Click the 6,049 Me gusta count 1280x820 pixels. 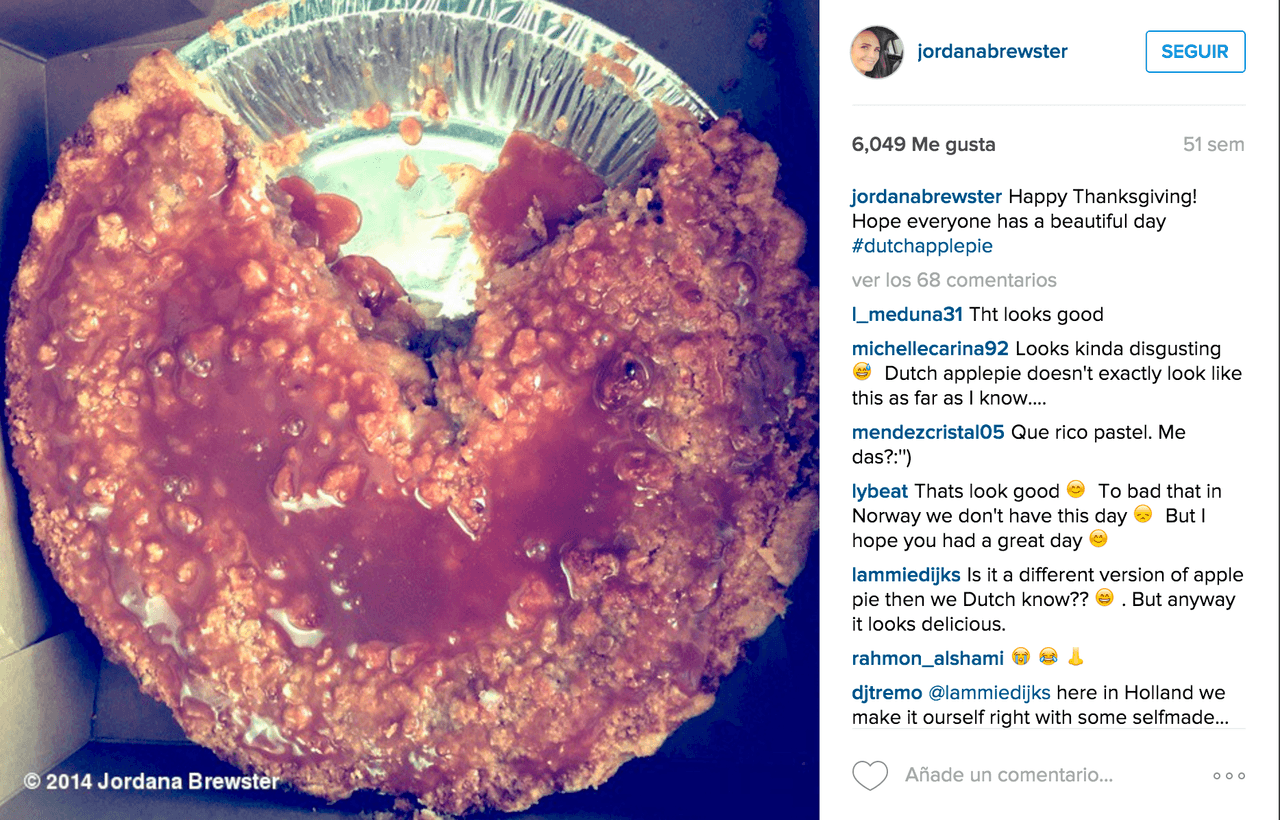coord(923,145)
